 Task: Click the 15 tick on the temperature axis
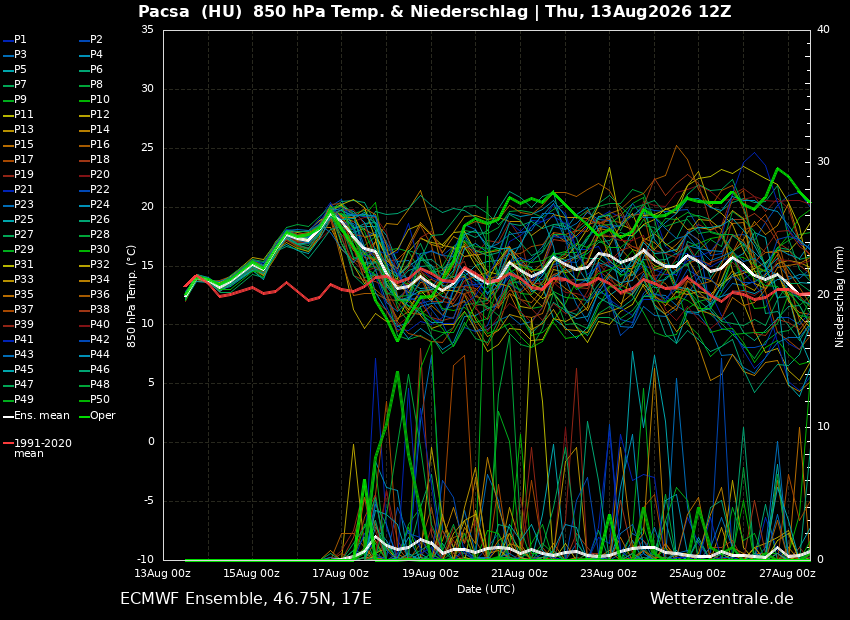click(147, 266)
